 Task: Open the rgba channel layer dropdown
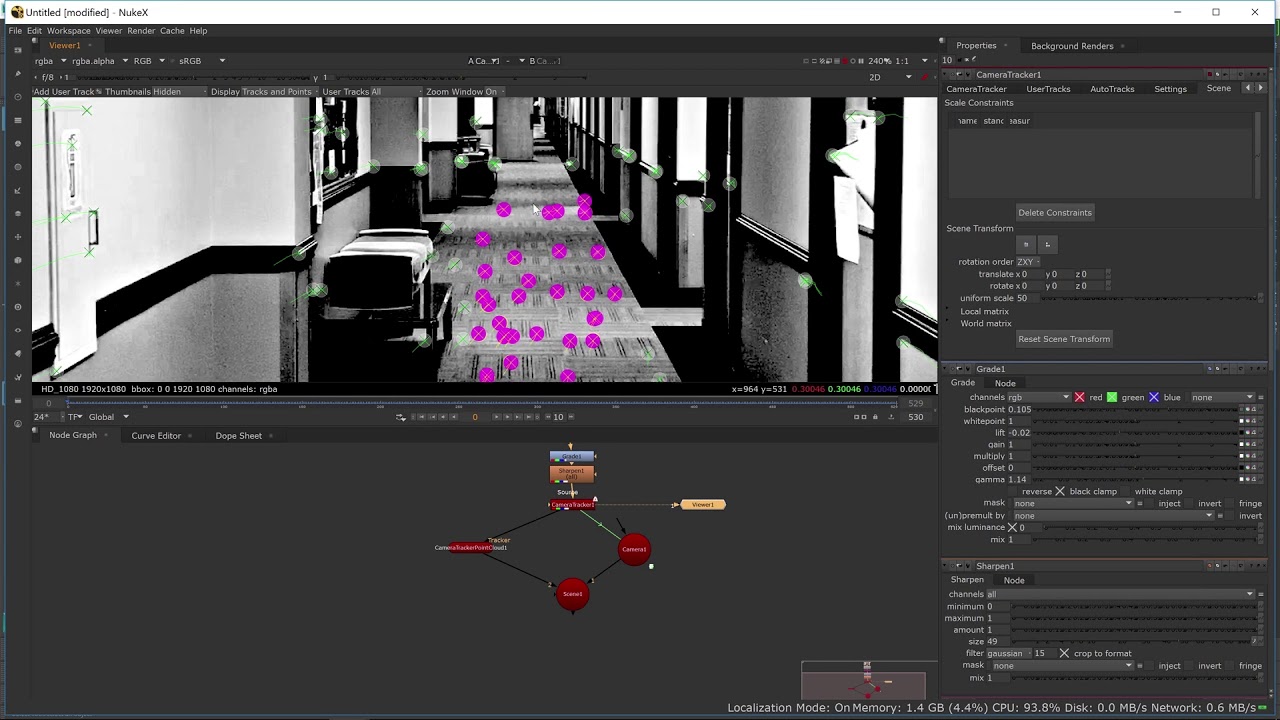pyautogui.click(x=51, y=61)
